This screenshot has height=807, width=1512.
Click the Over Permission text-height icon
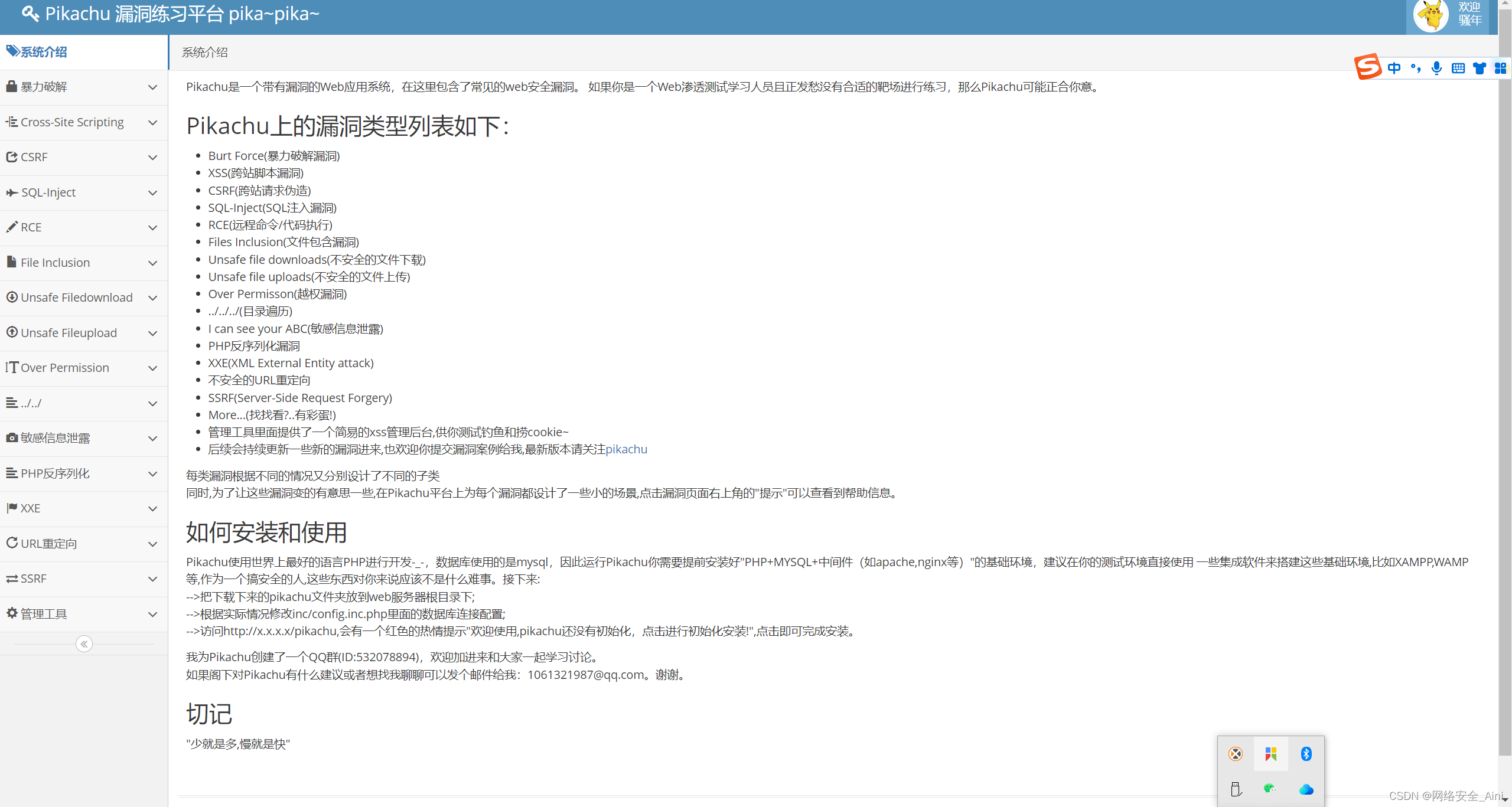(x=12, y=367)
